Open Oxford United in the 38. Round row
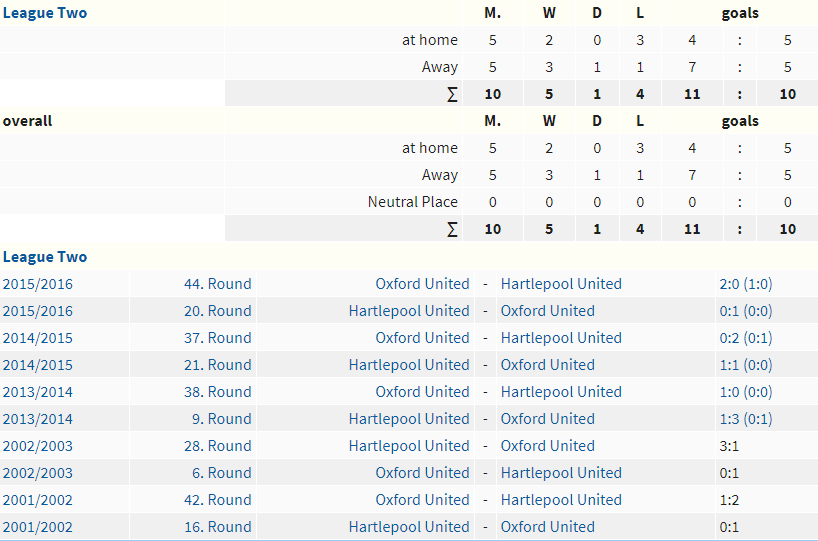This screenshot has width=818, height=541. [x=422, y=392]
